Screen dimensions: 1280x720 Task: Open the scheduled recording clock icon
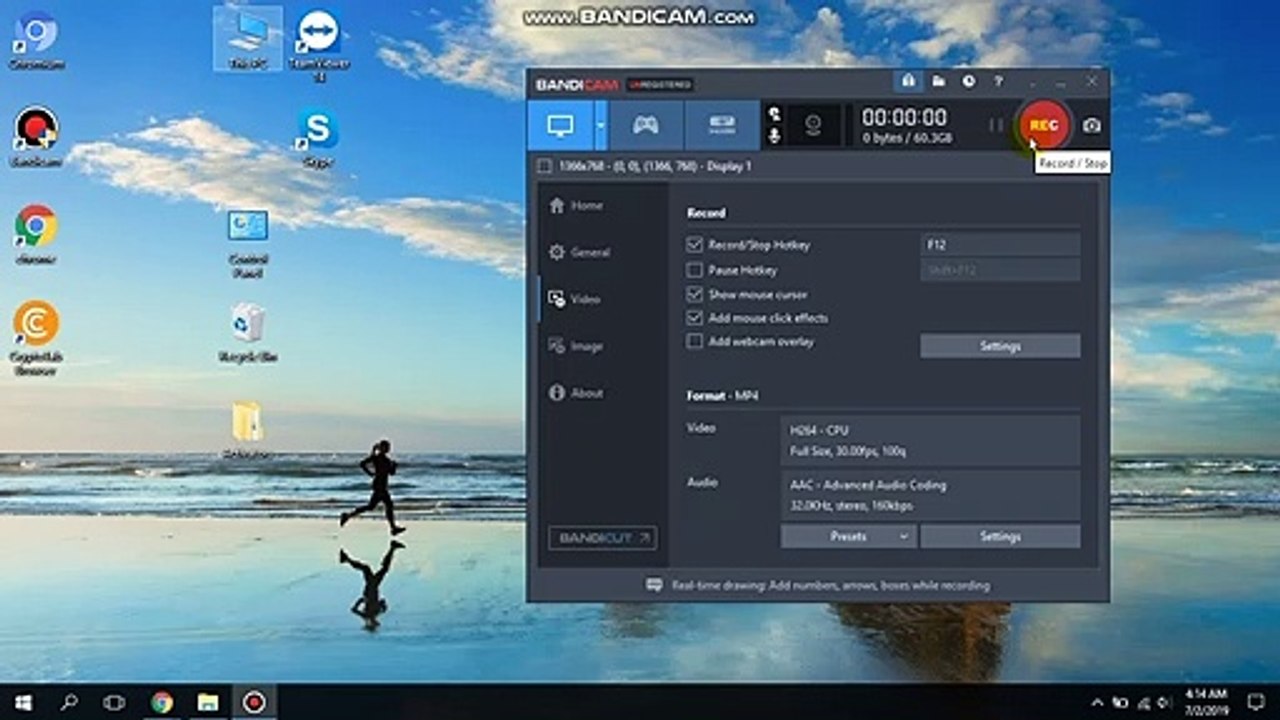[x=968, y=81]
